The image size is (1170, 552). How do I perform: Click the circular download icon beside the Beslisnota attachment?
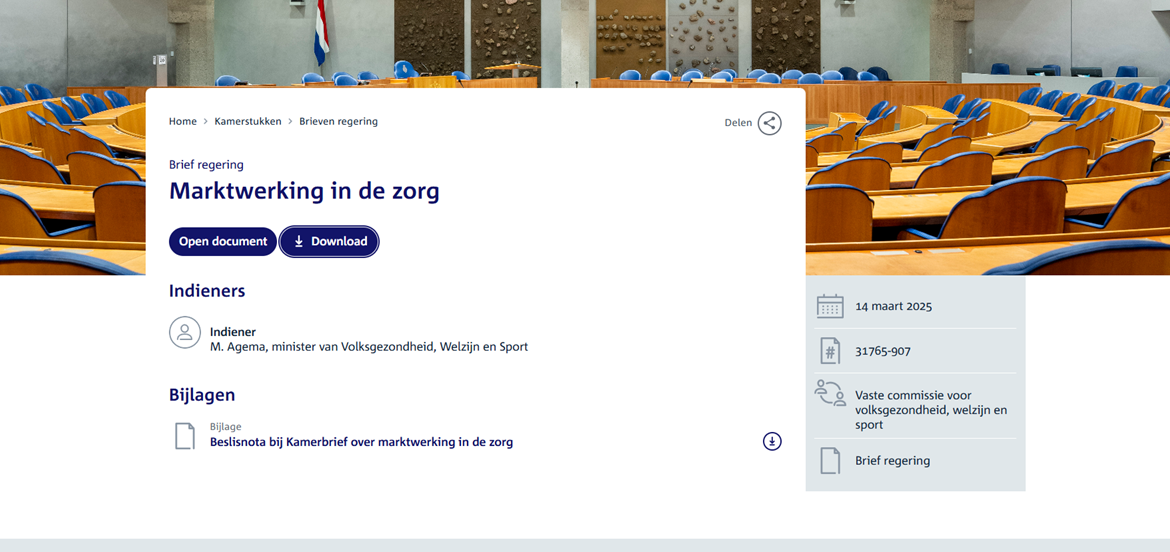(772, 441)
